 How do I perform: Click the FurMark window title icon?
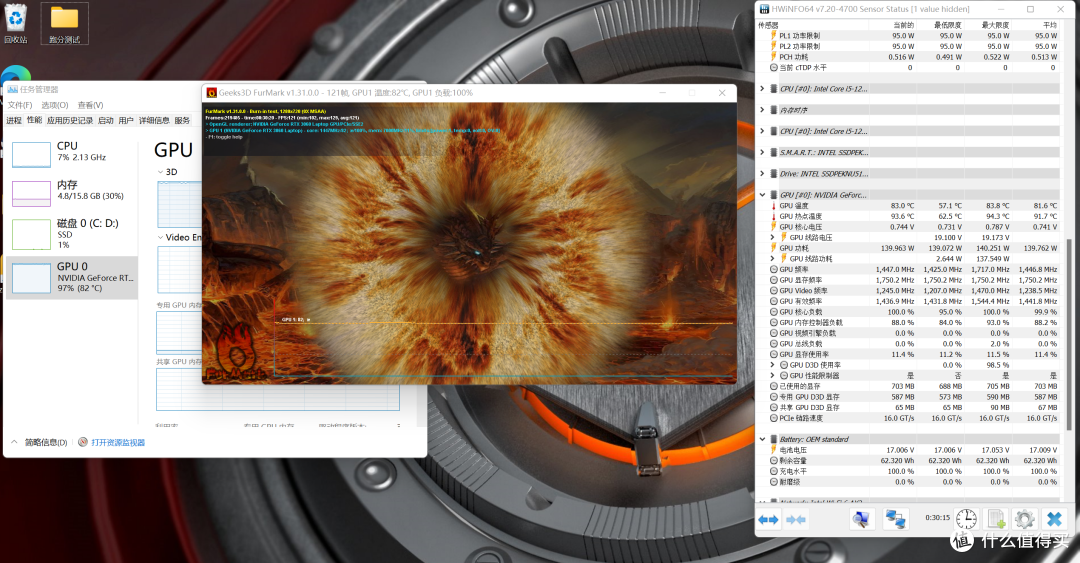[211, 92]
